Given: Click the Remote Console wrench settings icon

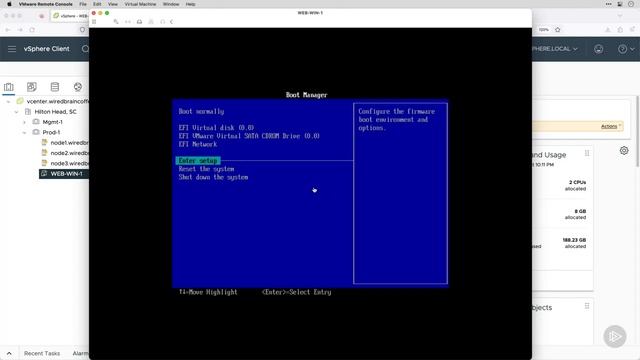Looking at the screenshot, I should coord(116,22).
